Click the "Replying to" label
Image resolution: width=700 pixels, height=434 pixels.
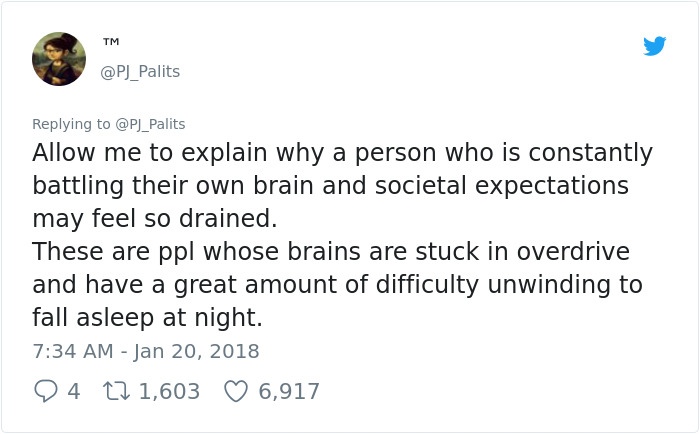click(71, 124)
